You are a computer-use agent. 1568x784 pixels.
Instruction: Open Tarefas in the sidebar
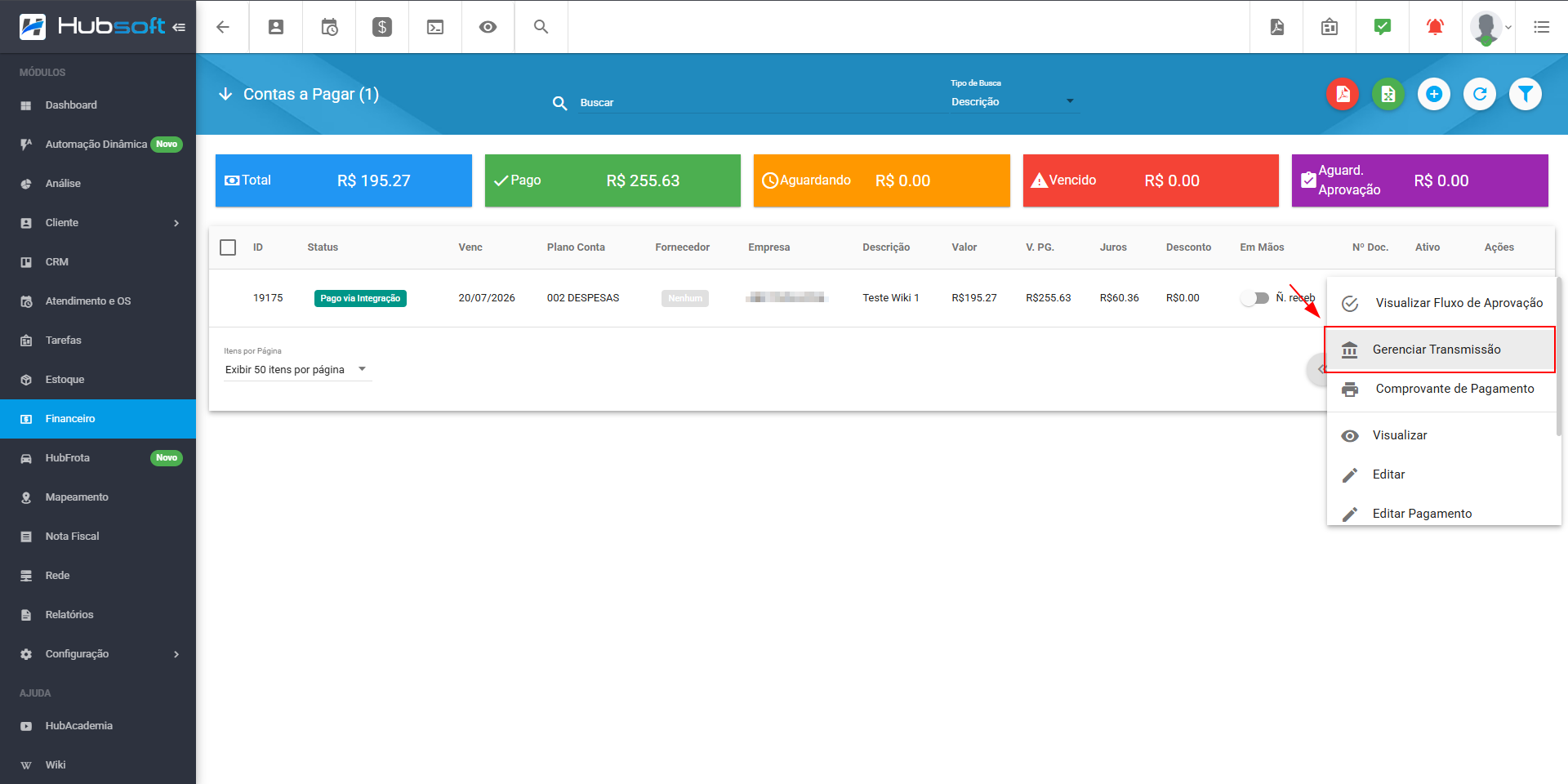(x=98, y=341)
